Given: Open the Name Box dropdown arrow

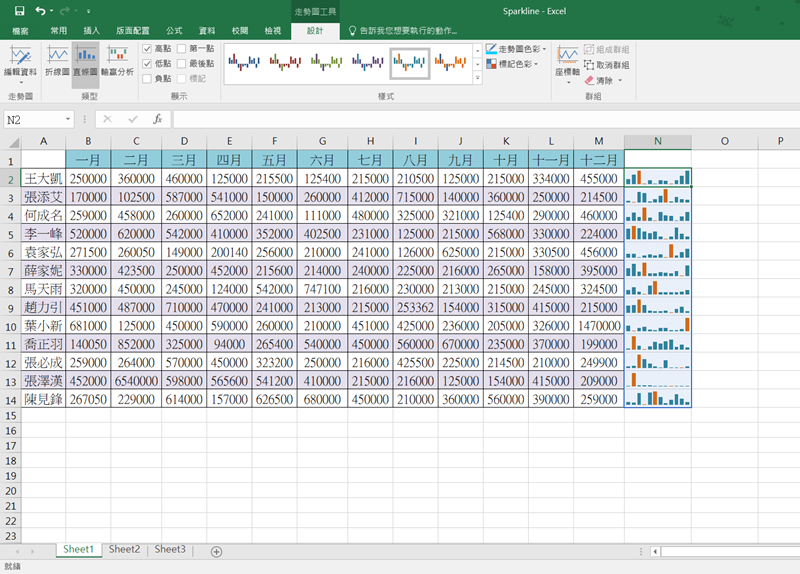Looking at the screenshot, I should (68, 119).
